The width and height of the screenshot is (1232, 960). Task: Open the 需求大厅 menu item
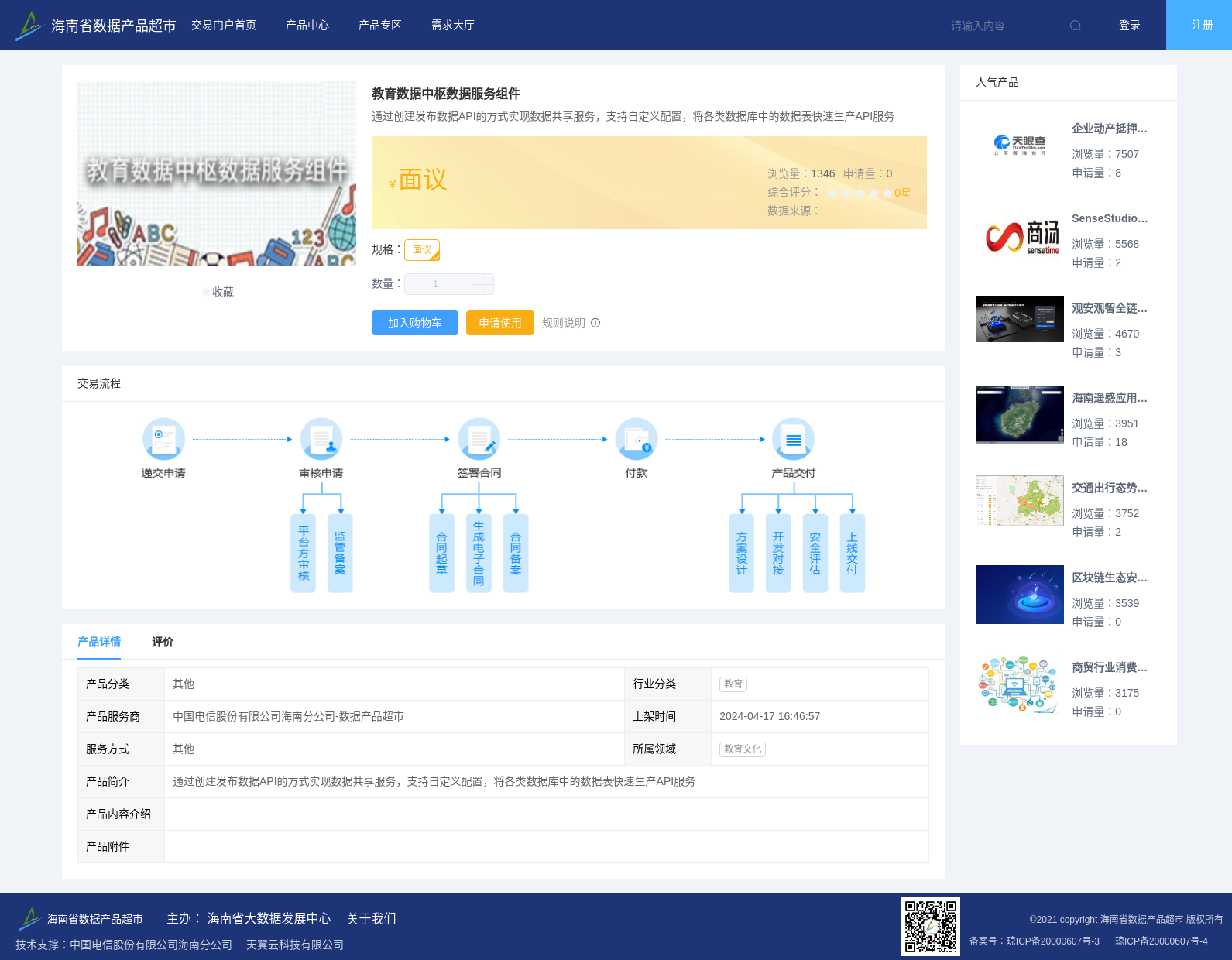453,26
